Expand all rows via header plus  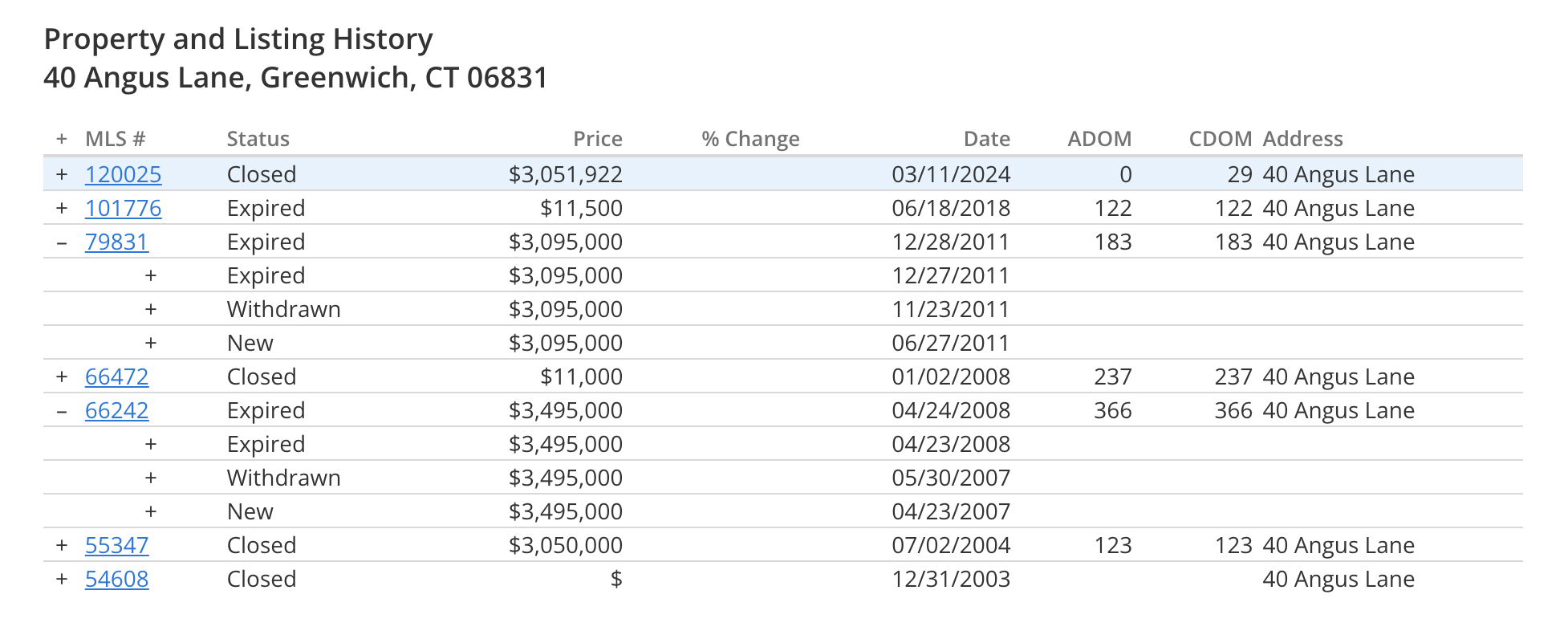point(62,139)
